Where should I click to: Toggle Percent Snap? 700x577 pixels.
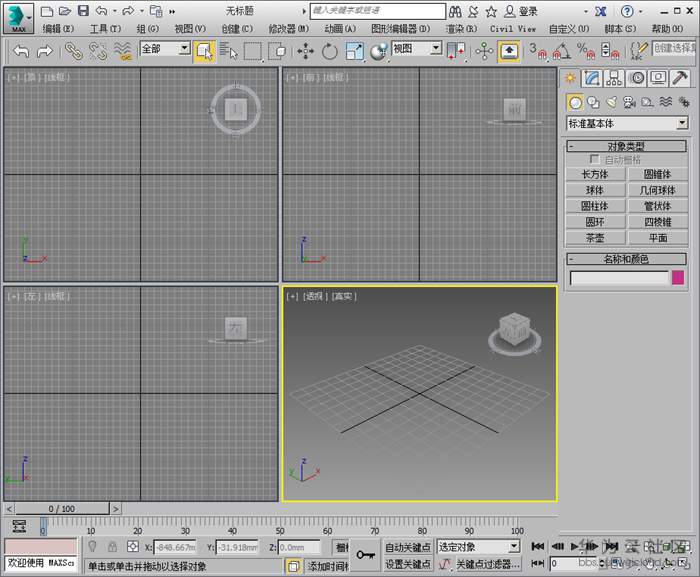tap(585, 51)
